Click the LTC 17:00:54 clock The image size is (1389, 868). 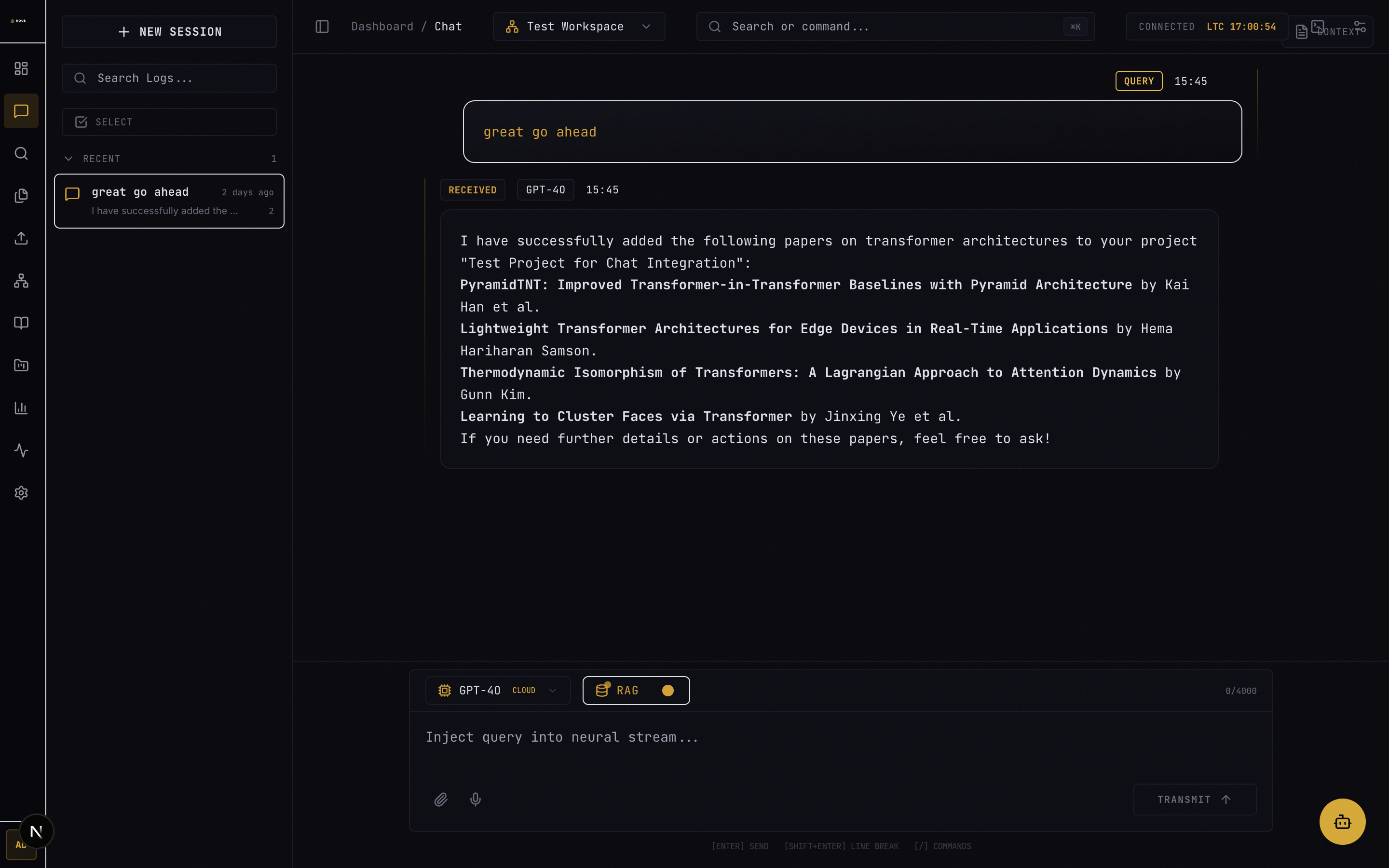[1241, 27]
